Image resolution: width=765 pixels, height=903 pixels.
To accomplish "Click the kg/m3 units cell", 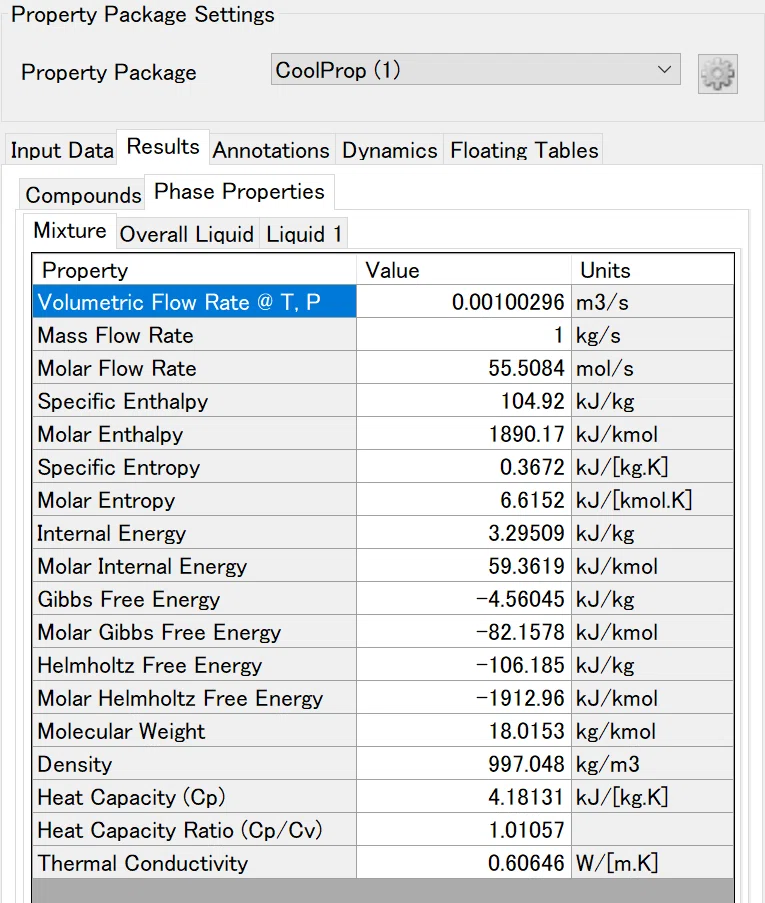I will coord(653,764).
